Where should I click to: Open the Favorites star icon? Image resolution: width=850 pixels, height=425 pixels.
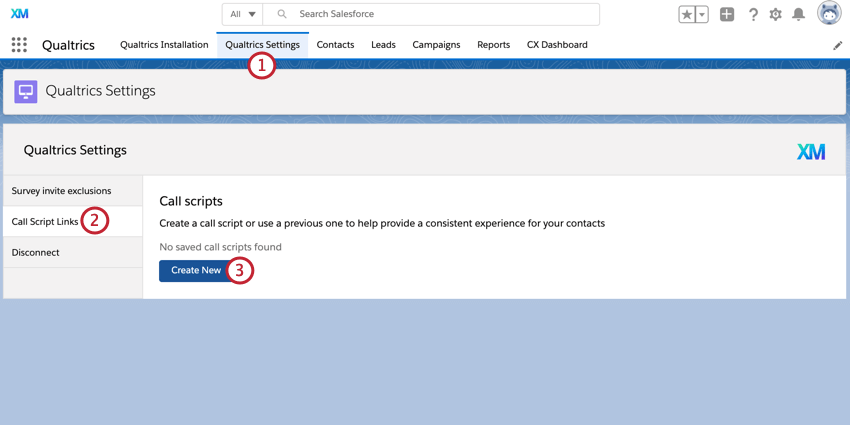pos(686,15)
